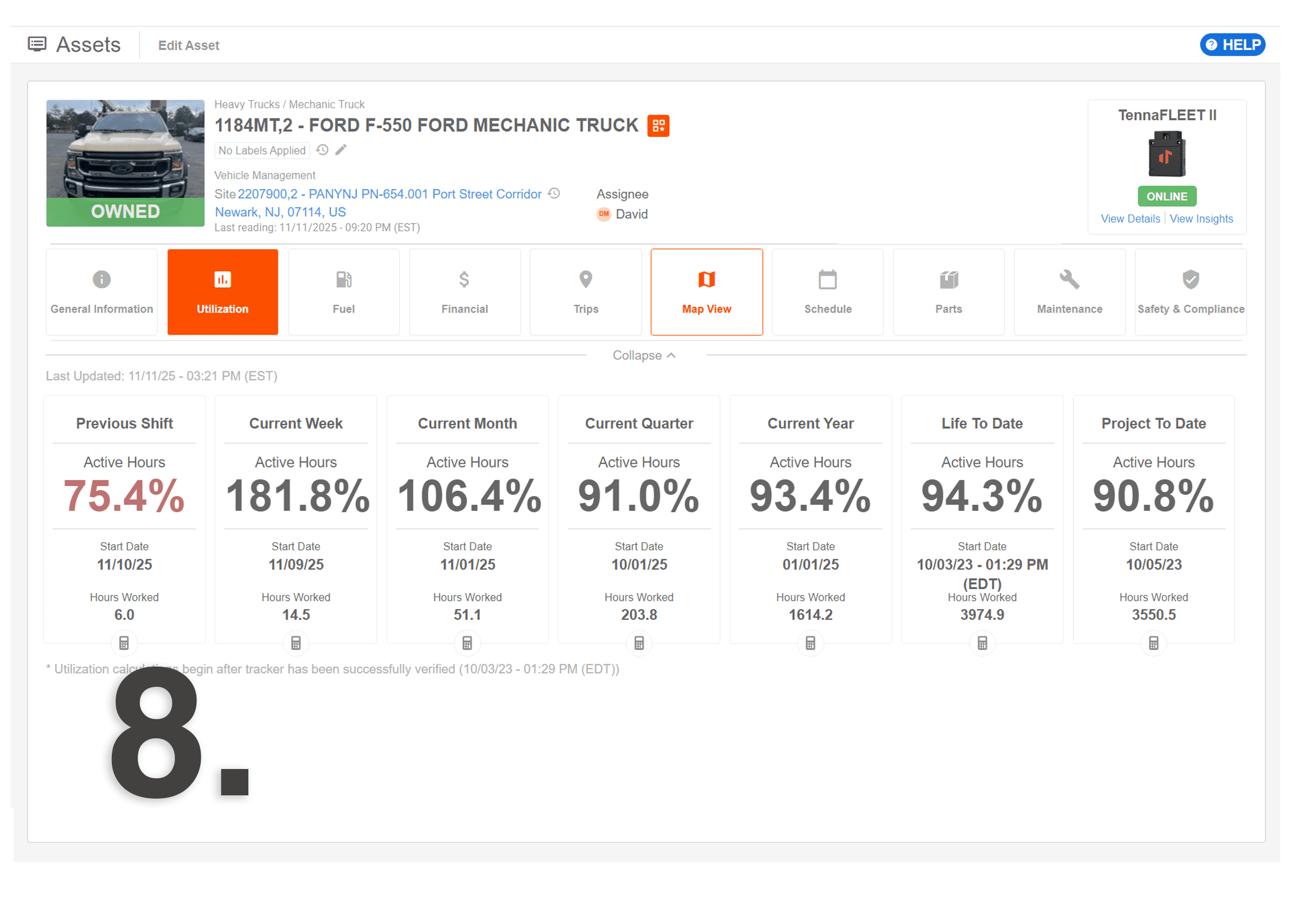View the Financial section
The image size is (1316, 917).
464,292
